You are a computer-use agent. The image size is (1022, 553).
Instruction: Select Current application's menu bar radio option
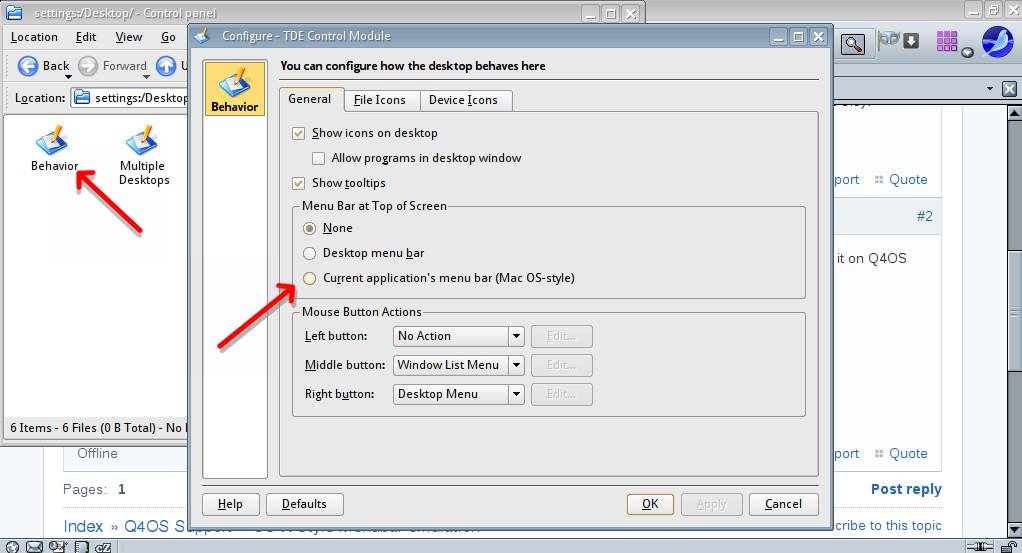click(310, 278)
